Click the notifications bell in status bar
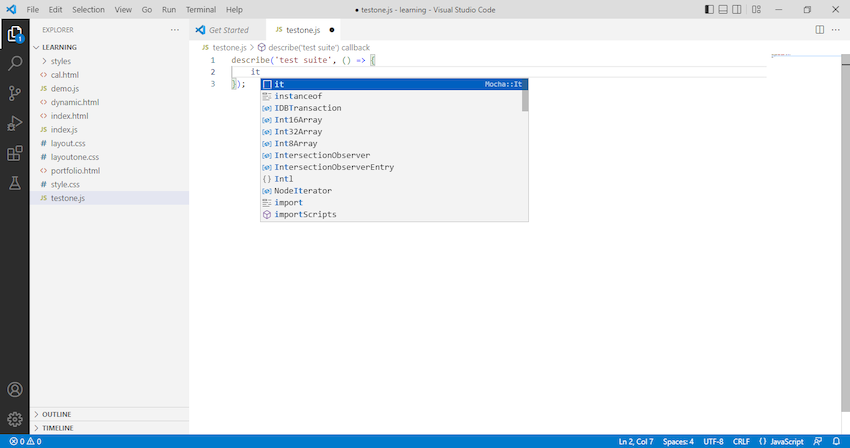Screen dimensions: 850x448 click(x=836, y=441)
